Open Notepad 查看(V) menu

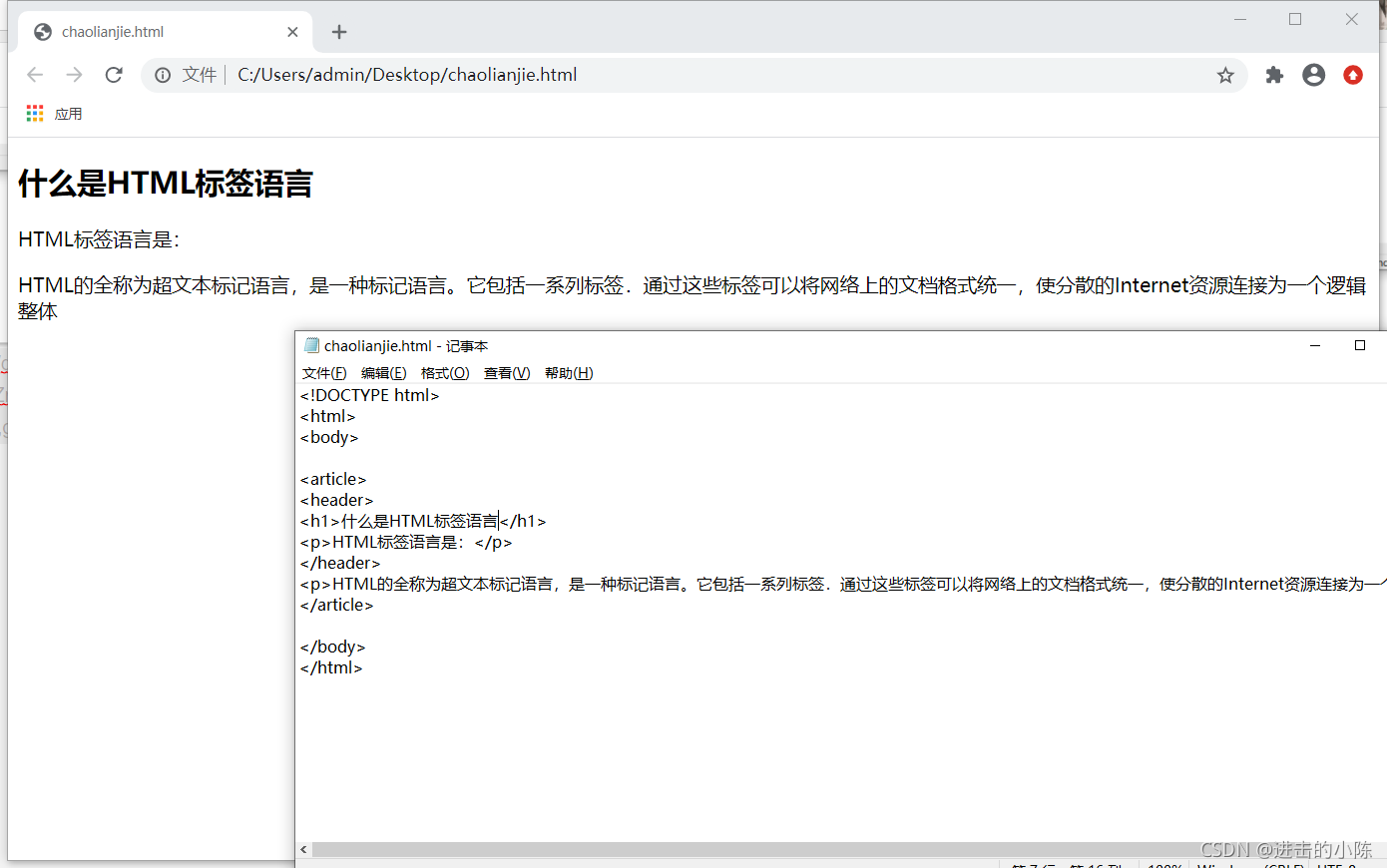tap(507, 373)
